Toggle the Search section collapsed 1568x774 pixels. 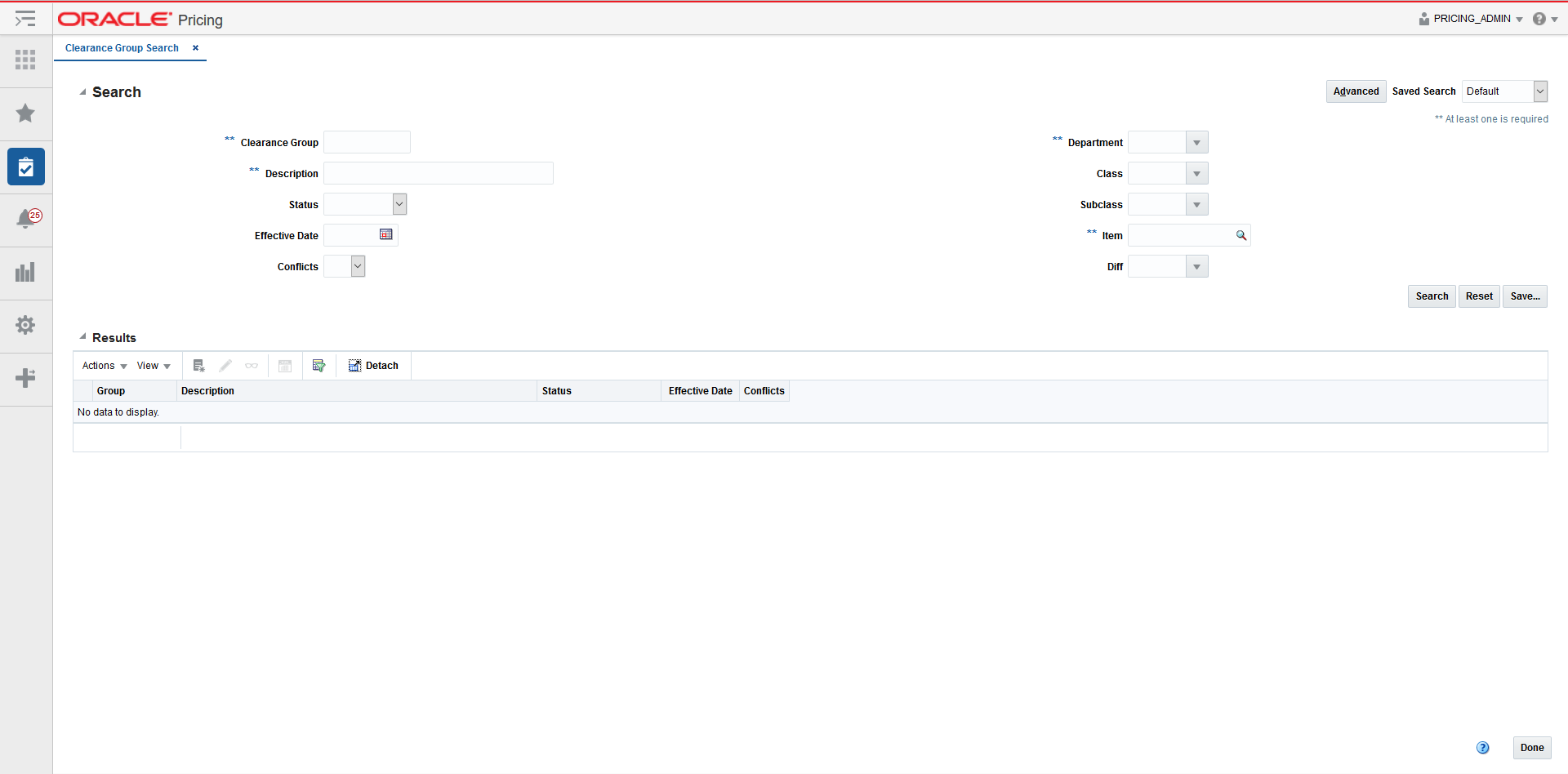[x=82, y=91]
